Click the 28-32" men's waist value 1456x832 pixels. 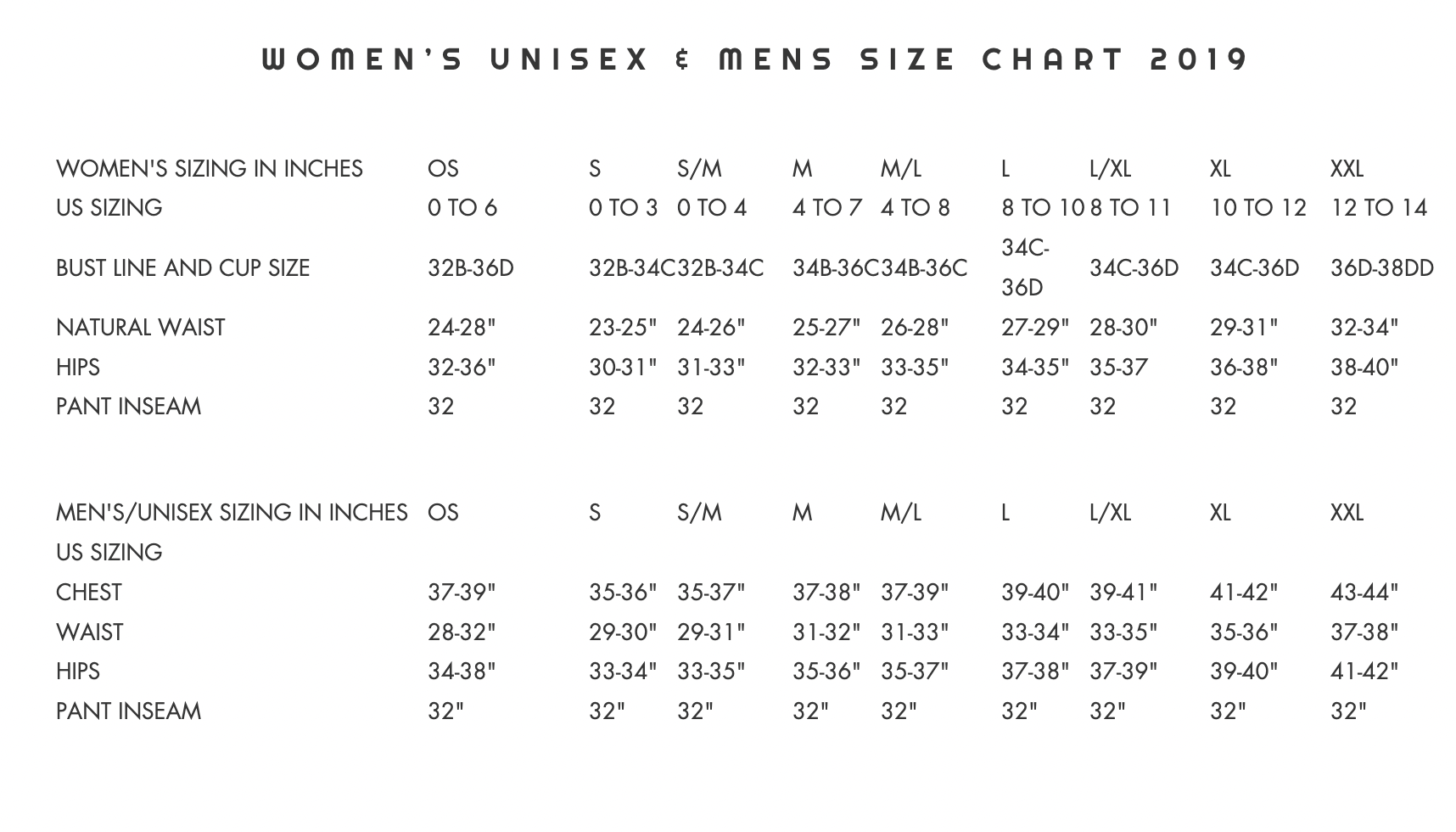pos(462,632)
